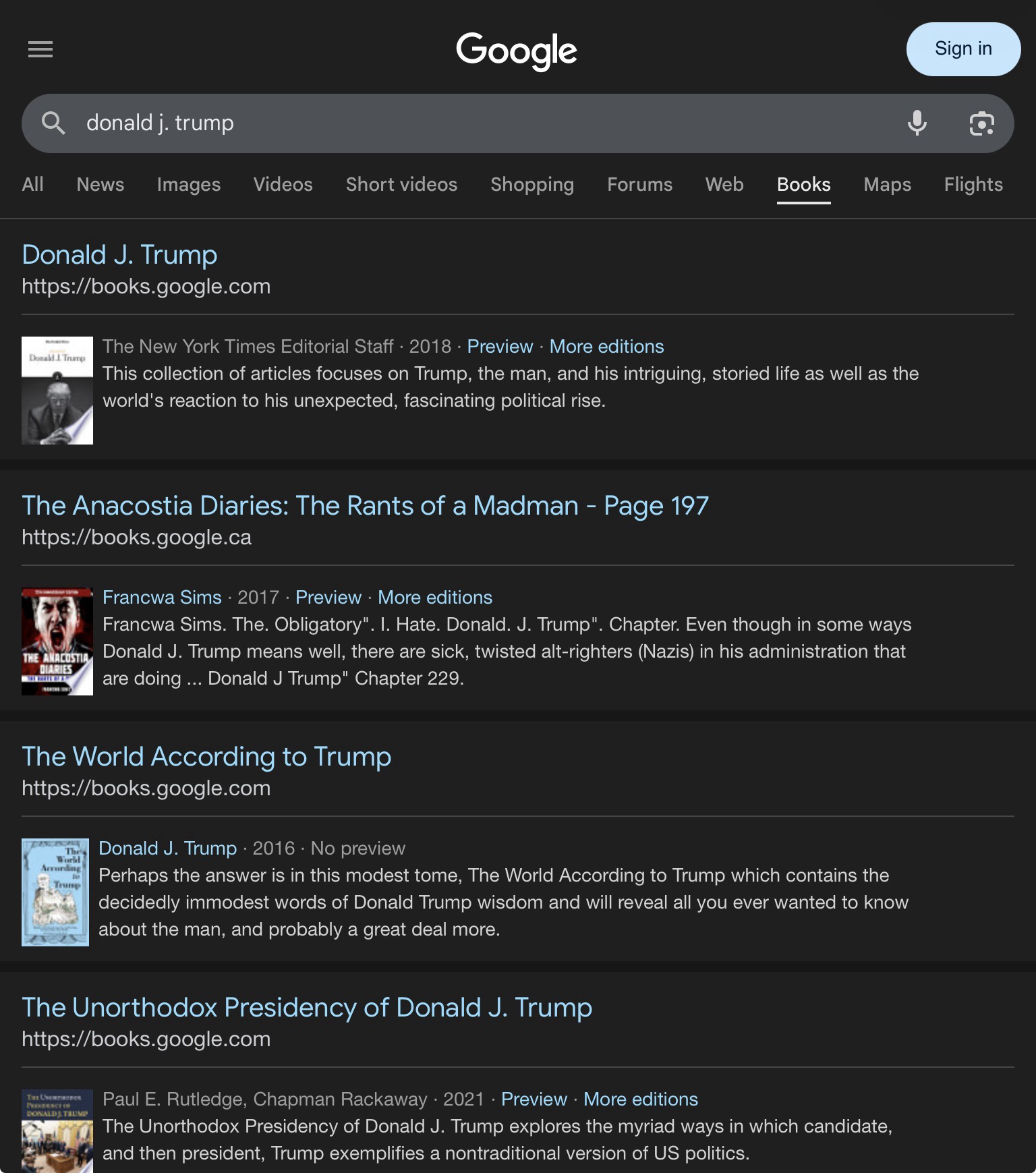
Task: Click the Google logo
Action: [517, 51]
